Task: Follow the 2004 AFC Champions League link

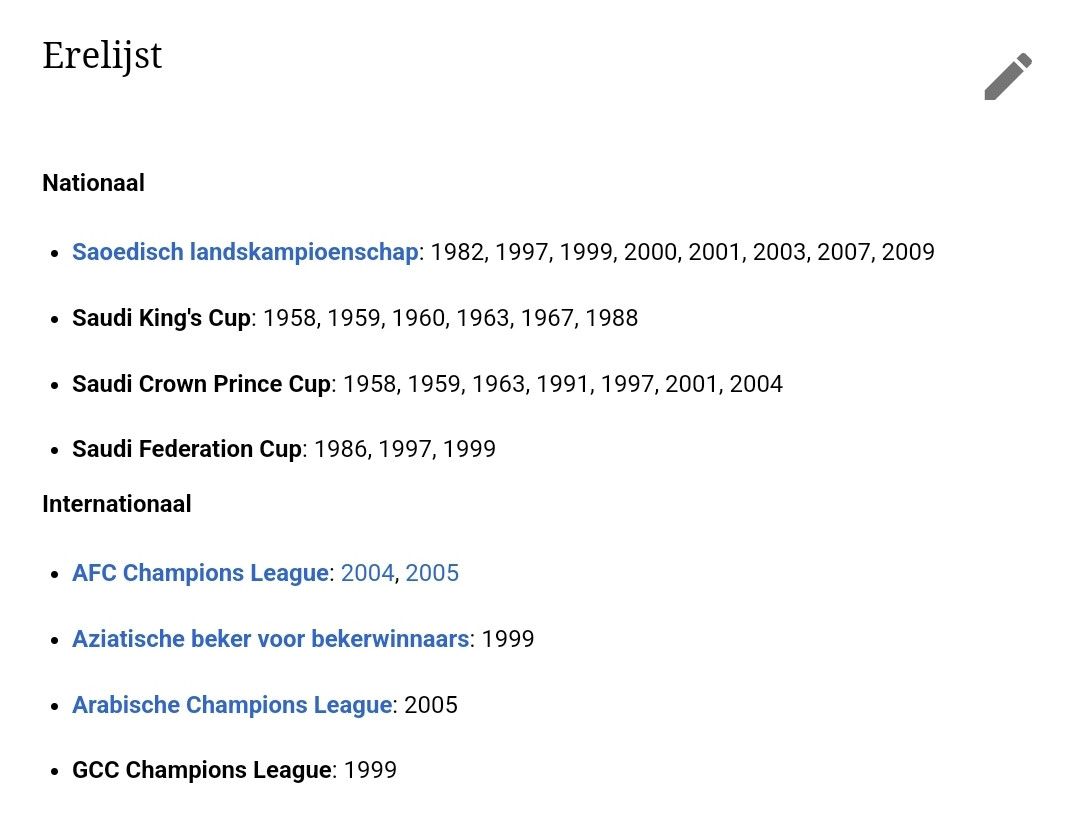Action: [x=367, y=573]
